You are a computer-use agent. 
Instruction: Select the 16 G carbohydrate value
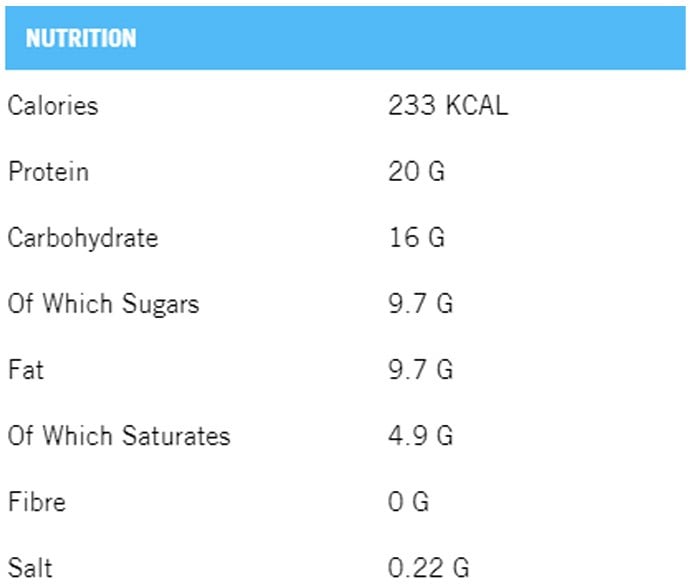pos(416,238)
